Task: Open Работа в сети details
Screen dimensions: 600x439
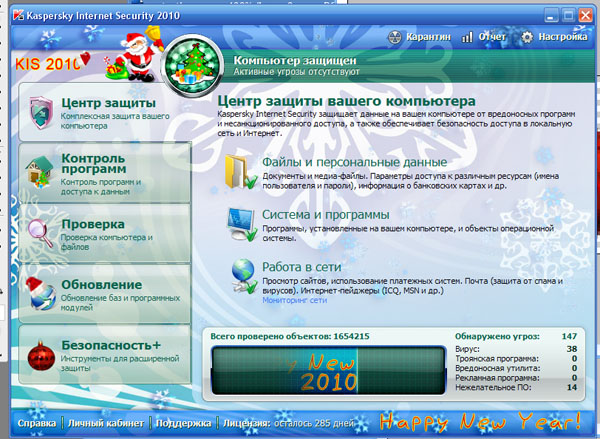Action: click(x=302, y=267)
